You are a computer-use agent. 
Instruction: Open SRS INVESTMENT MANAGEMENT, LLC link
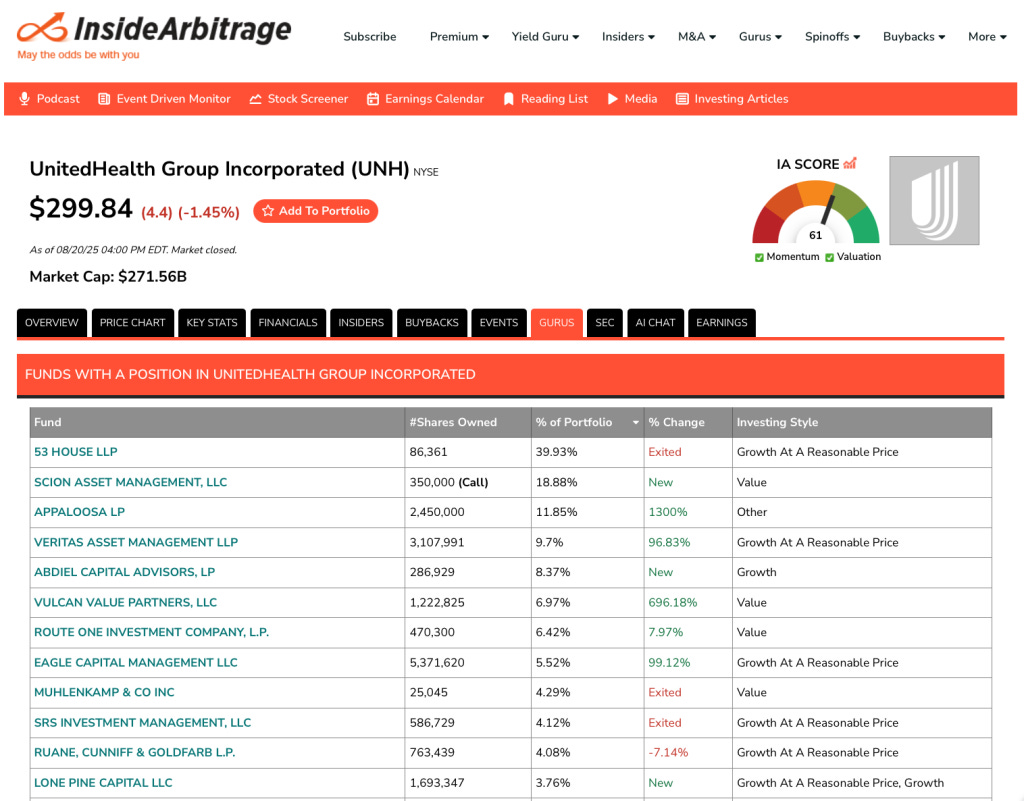click(142, 723)
